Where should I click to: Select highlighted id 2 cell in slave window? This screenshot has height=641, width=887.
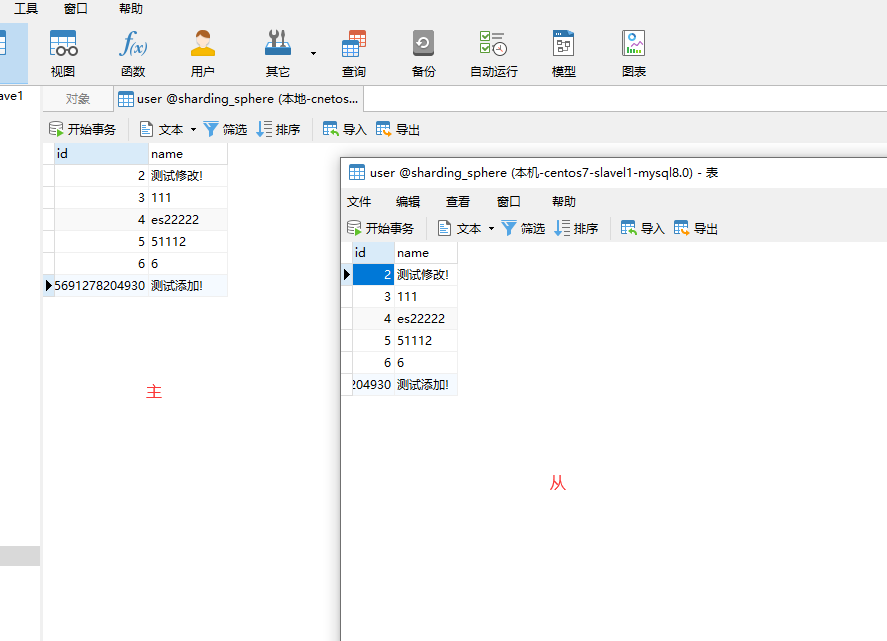(x=373, y=275)
